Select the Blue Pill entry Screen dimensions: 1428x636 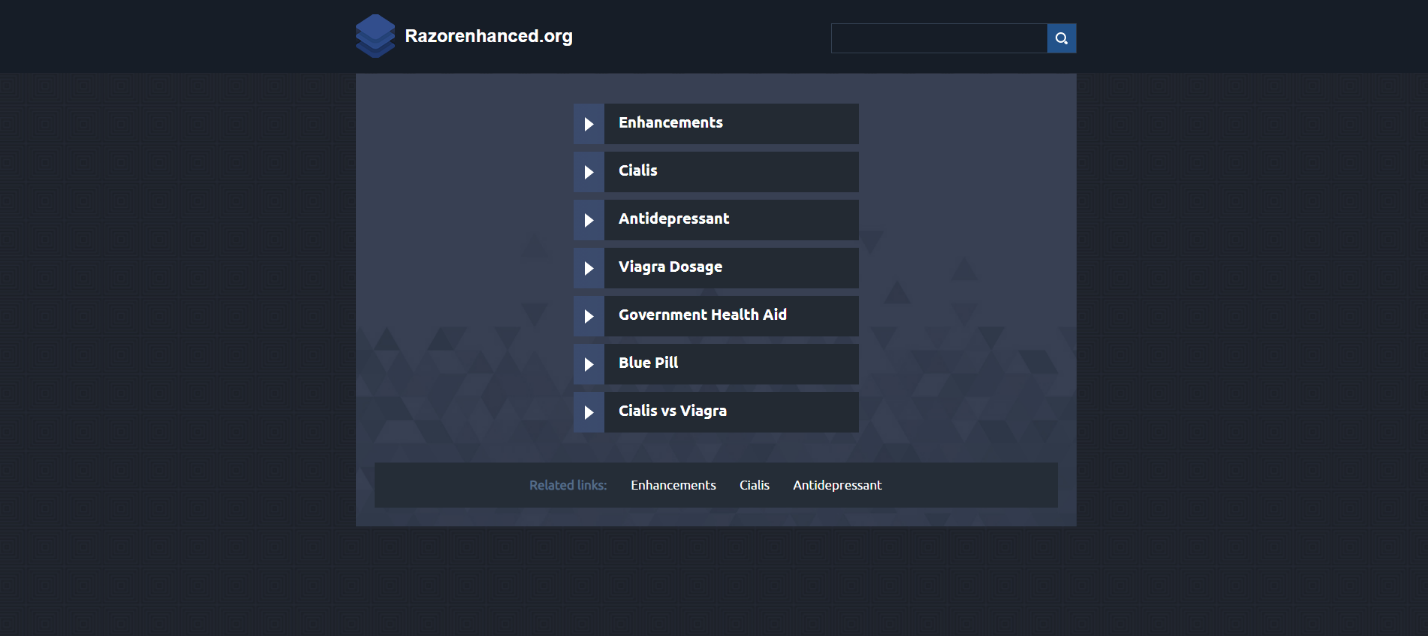click(648, 363)
